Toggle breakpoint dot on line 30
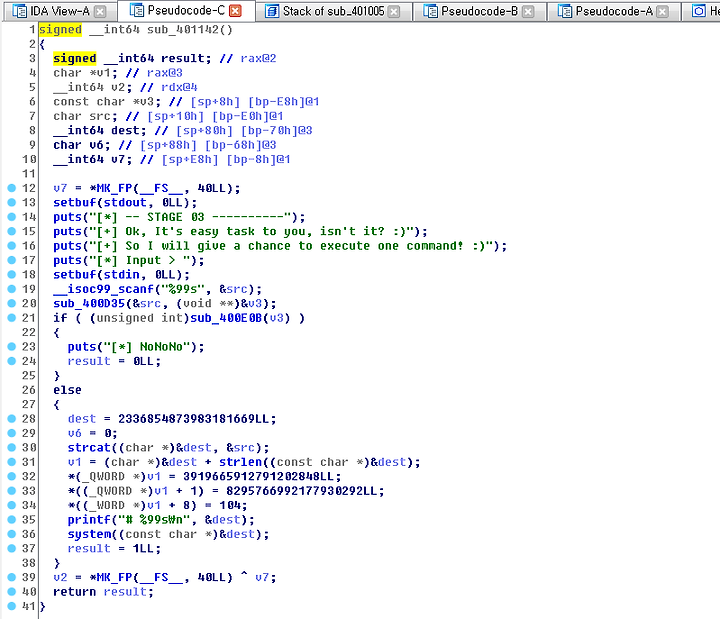This screenshot has height=619, width=720. [12, 447]
